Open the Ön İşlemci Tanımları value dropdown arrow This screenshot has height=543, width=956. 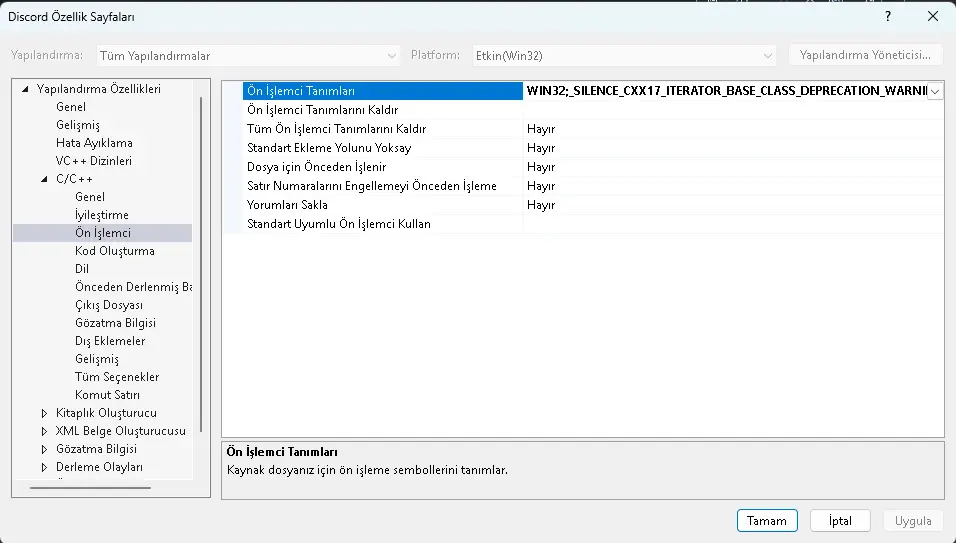point(935,91)
